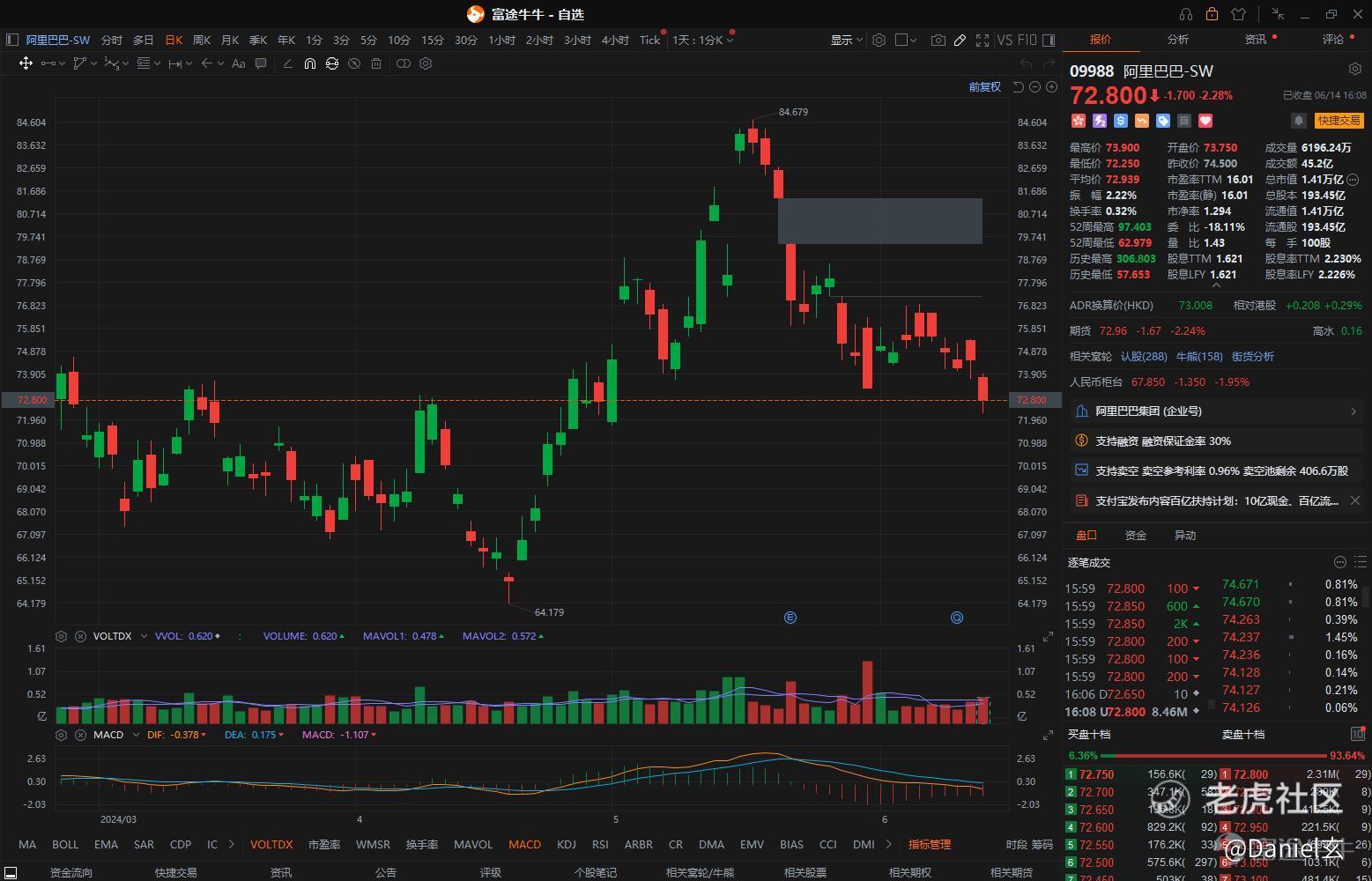This screenshot has width=1372, height=881.
Task: Switch to 周K weekly chart
Action: pyautogui.click(x=202, y=40)
